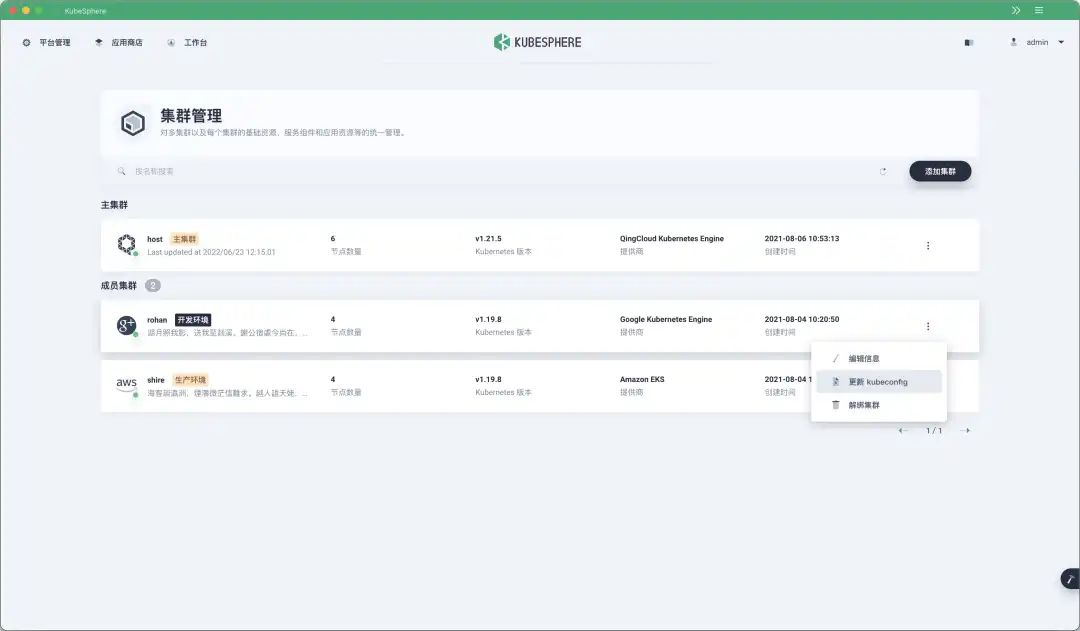
Task: Click the gear icon beside 平台管理
Action: (x=26, y=43)
